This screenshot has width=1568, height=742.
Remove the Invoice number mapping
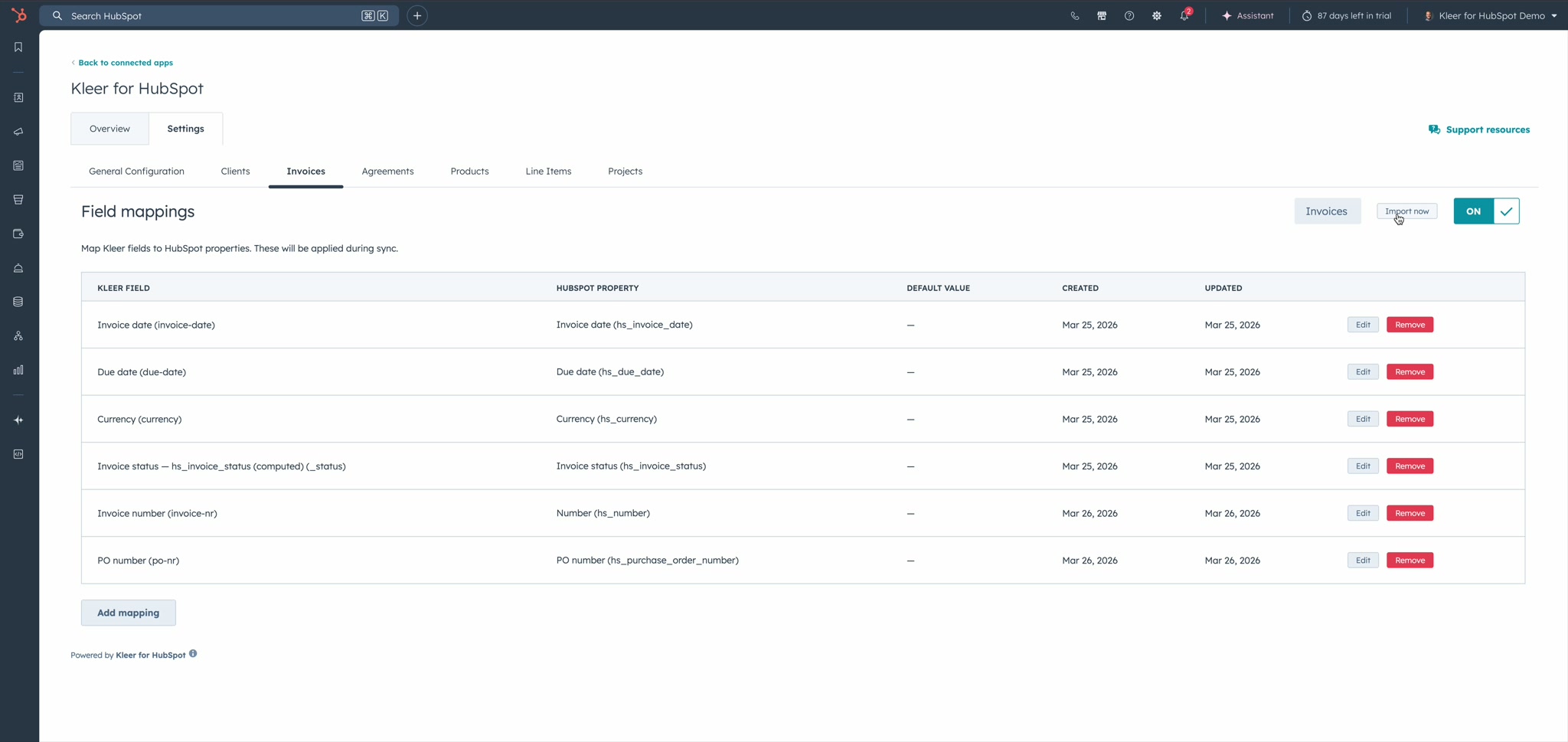pos(1410,513)
